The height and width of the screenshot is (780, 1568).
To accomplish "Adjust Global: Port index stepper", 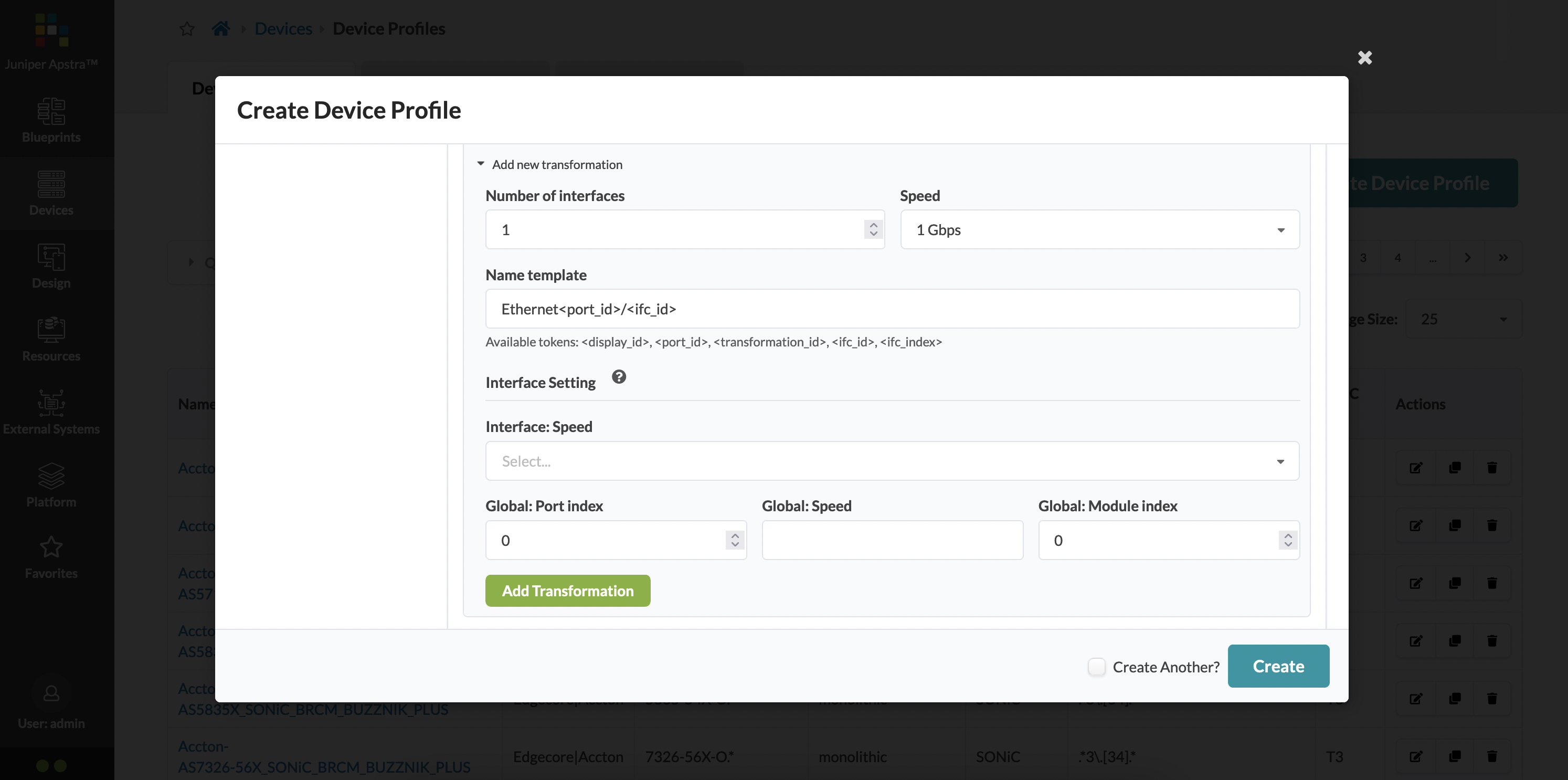I will coord(735,540).
